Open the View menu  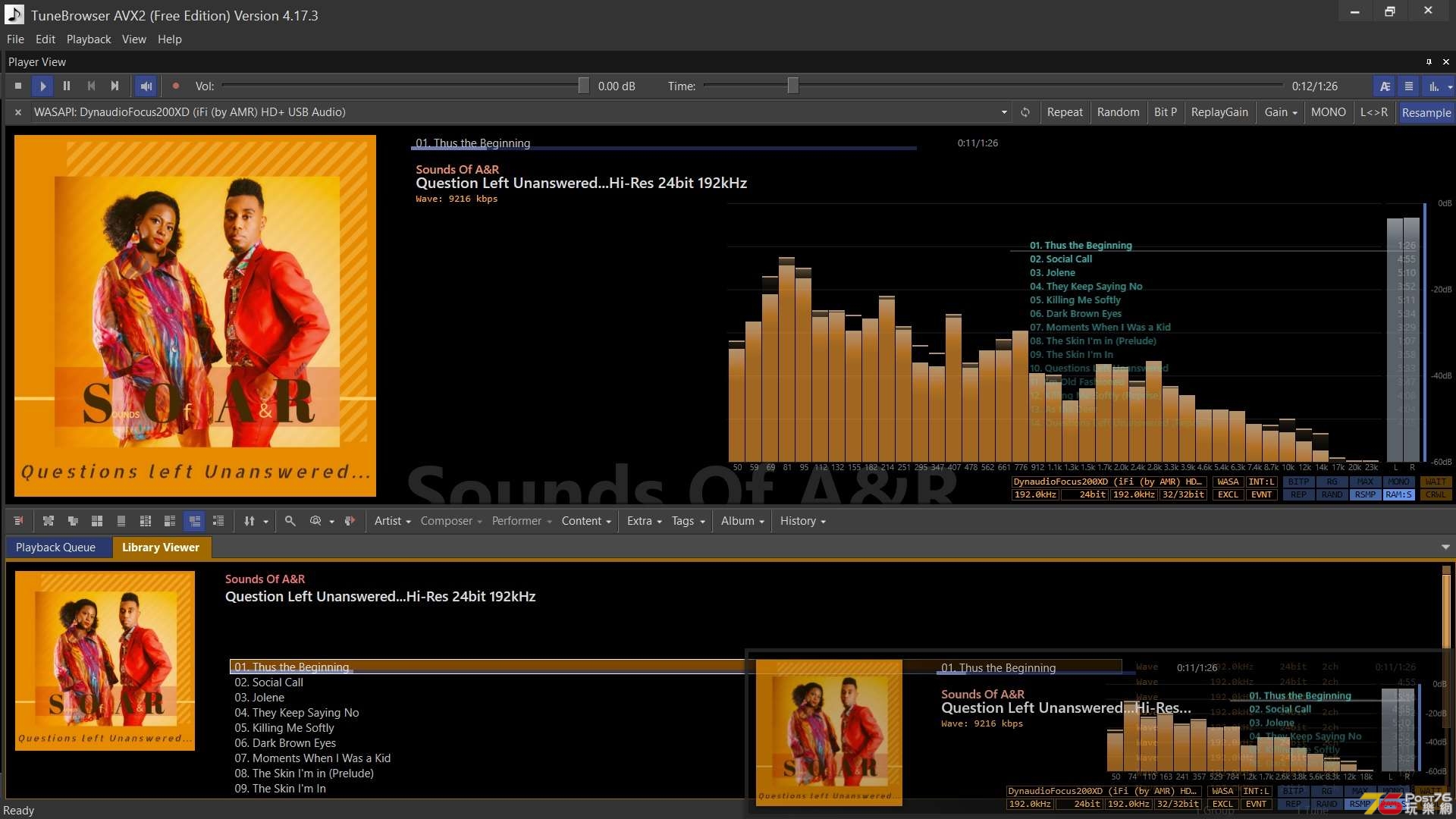click(x=134, y=39)
